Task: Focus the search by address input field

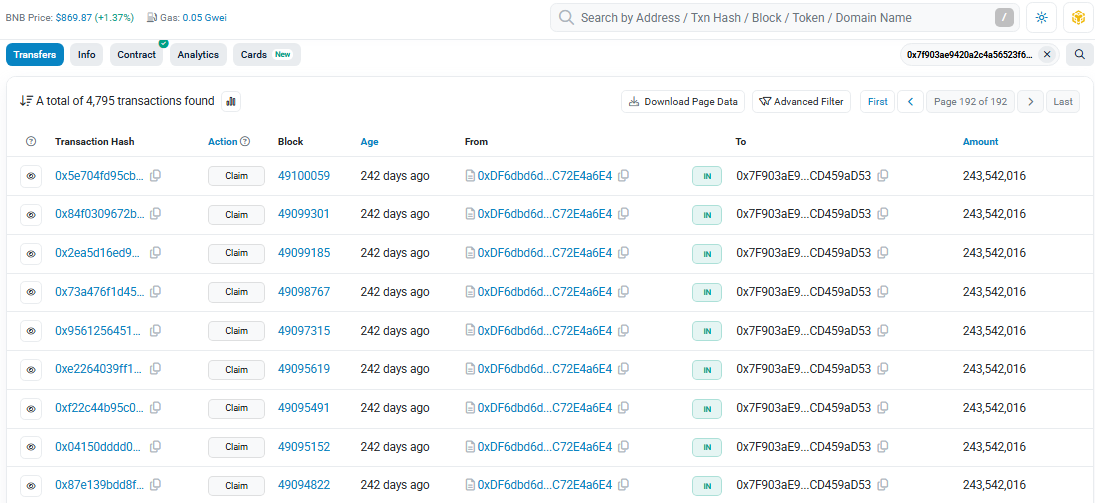Action: click(x=785, y=17)
